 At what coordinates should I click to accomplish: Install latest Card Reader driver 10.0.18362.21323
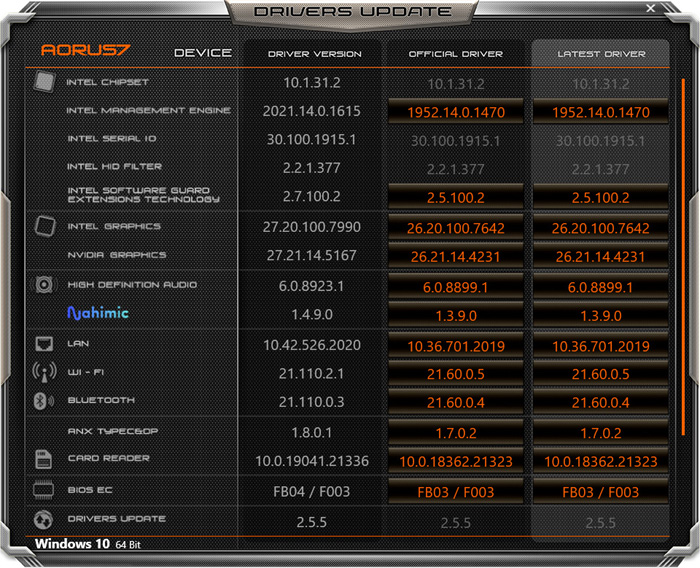601,461
